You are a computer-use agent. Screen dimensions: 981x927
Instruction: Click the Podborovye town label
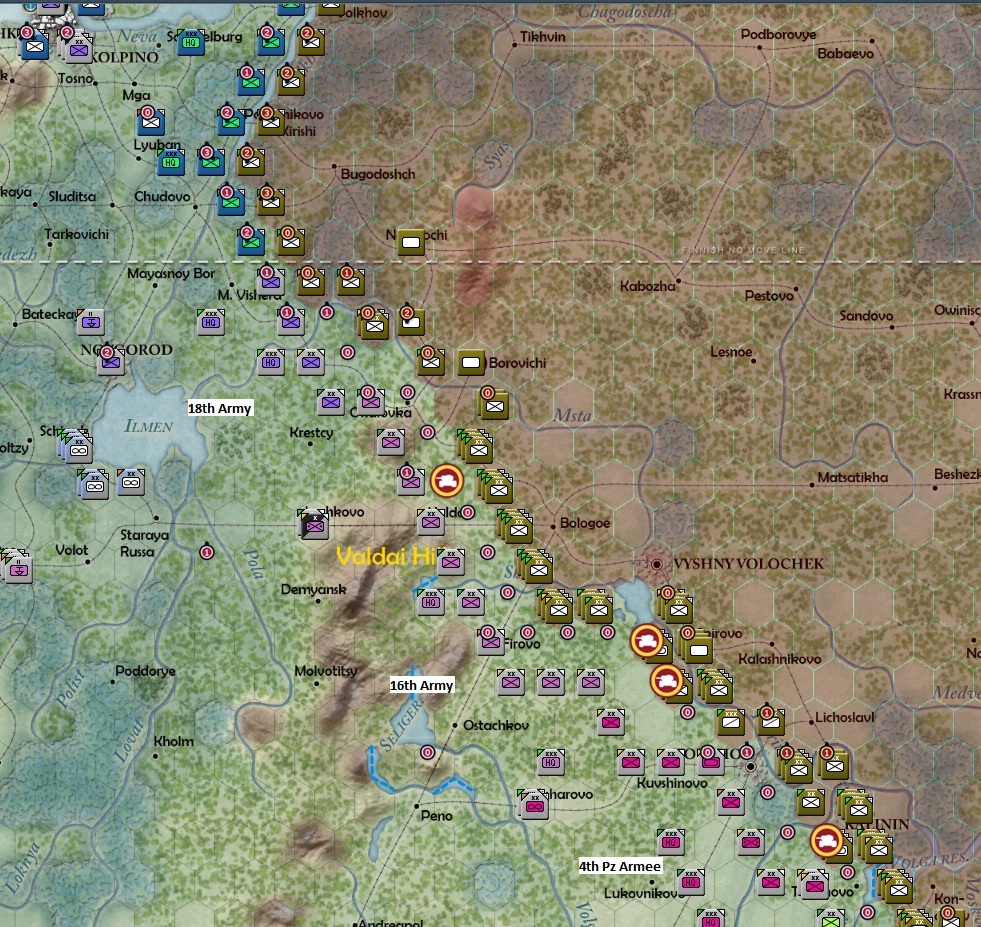778,34
